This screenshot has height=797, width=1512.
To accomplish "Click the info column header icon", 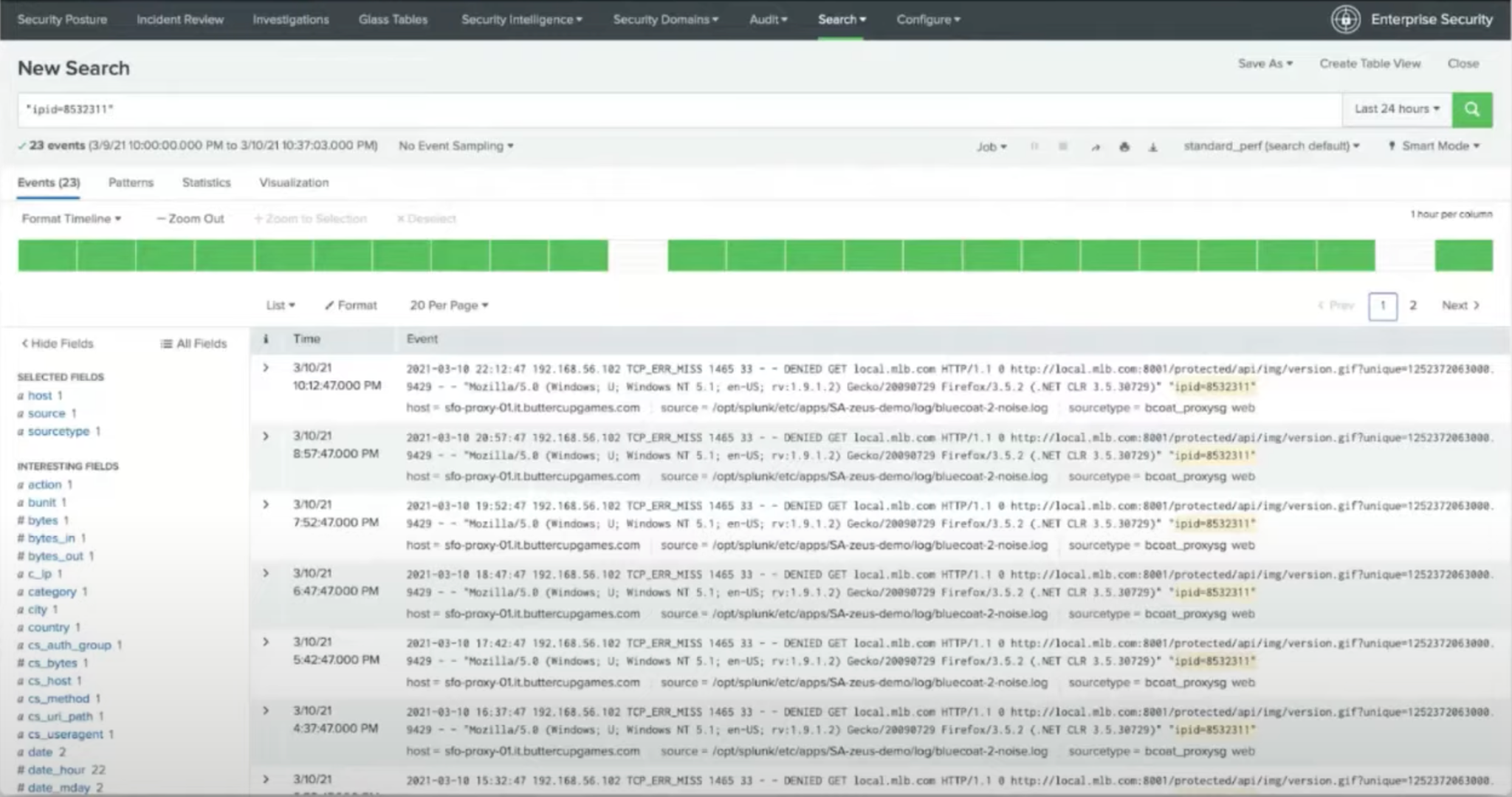I will [266, 339].
